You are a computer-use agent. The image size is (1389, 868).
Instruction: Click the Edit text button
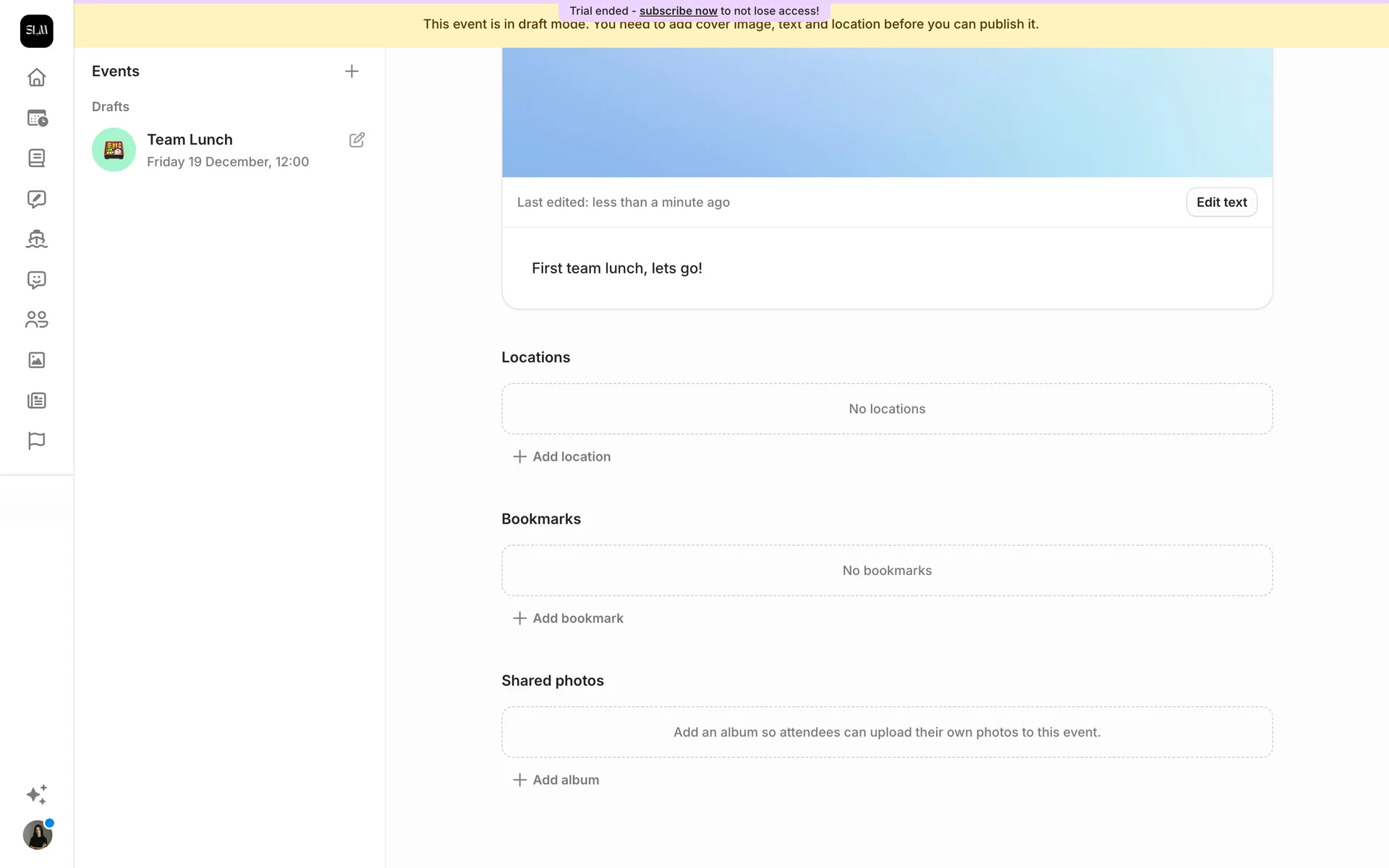(x=1221, y=203)
